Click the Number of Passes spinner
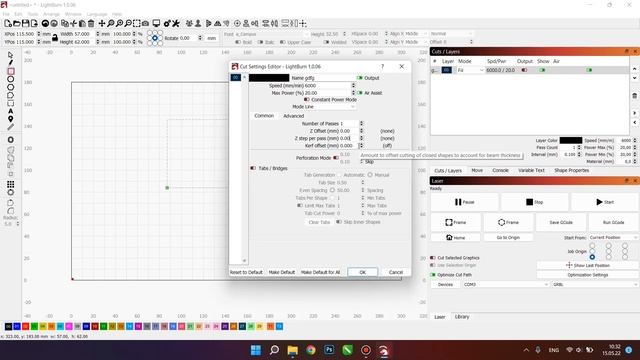This screenshot has width=640, height=360. coord(361,123)
